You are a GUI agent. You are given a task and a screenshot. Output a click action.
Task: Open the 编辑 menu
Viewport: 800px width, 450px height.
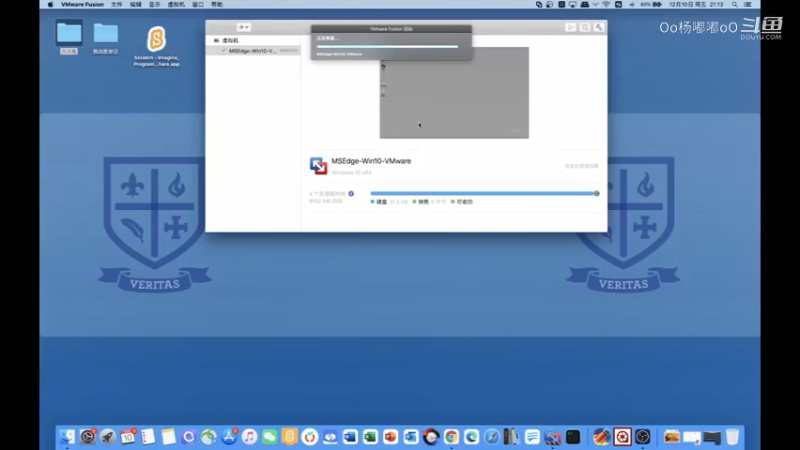pyautogui.click(x=136, y=5)
